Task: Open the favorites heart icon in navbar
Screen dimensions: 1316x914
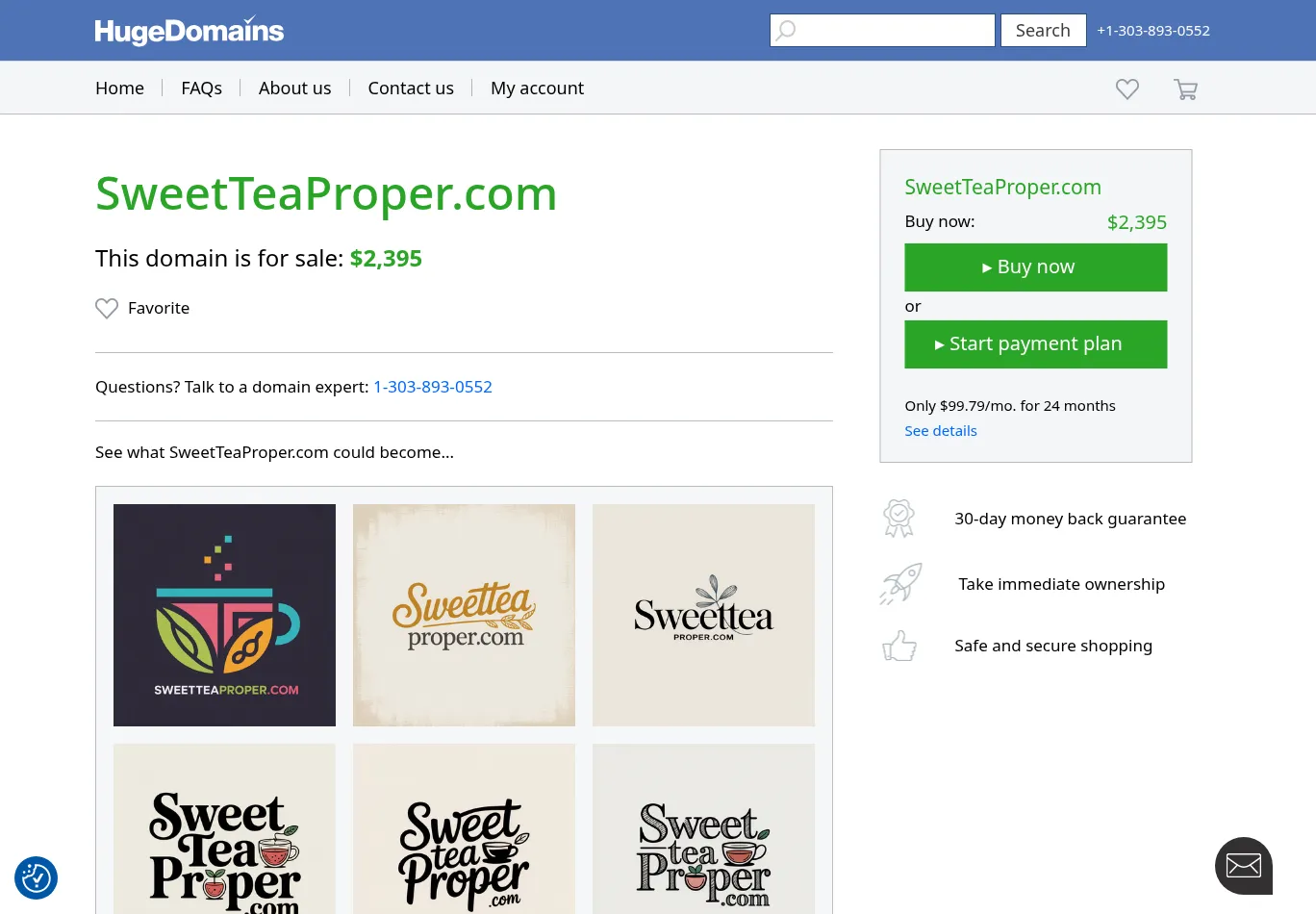Action: (x=1126, y=89)
